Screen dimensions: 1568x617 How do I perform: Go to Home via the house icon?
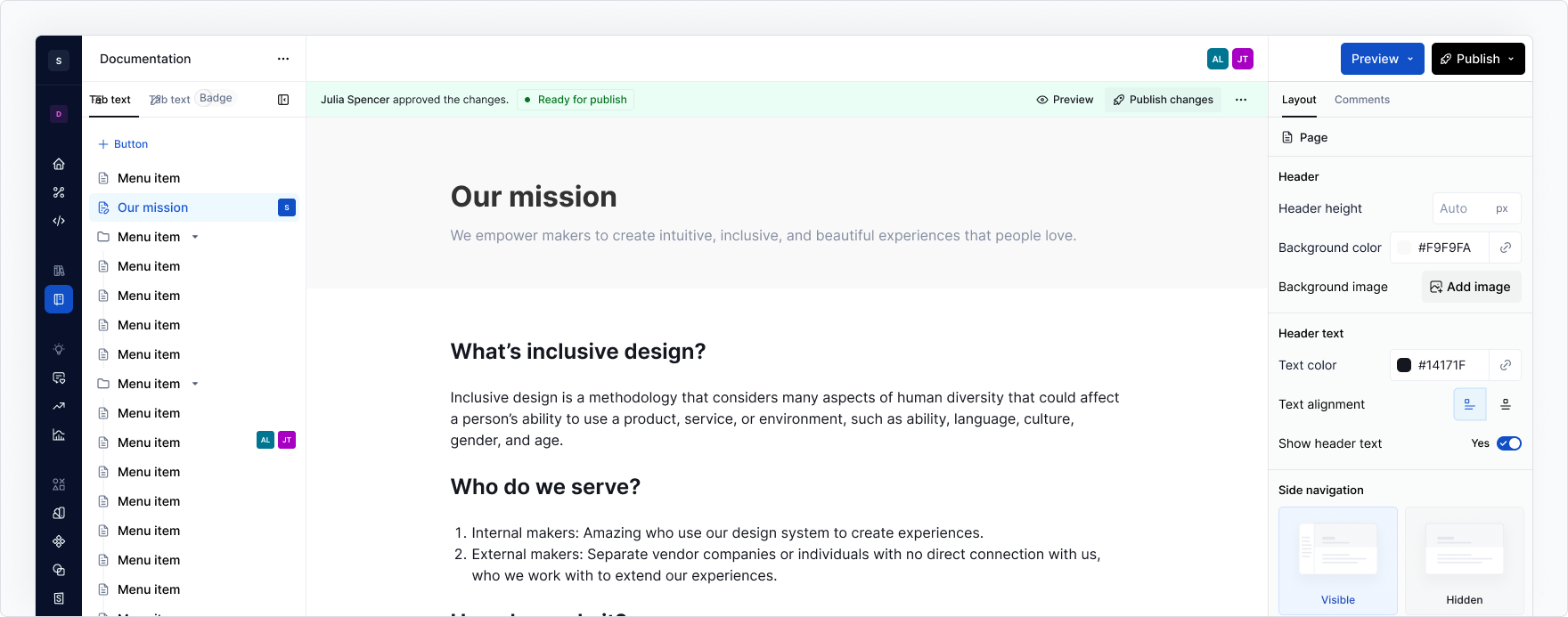[x=59, y=164]
